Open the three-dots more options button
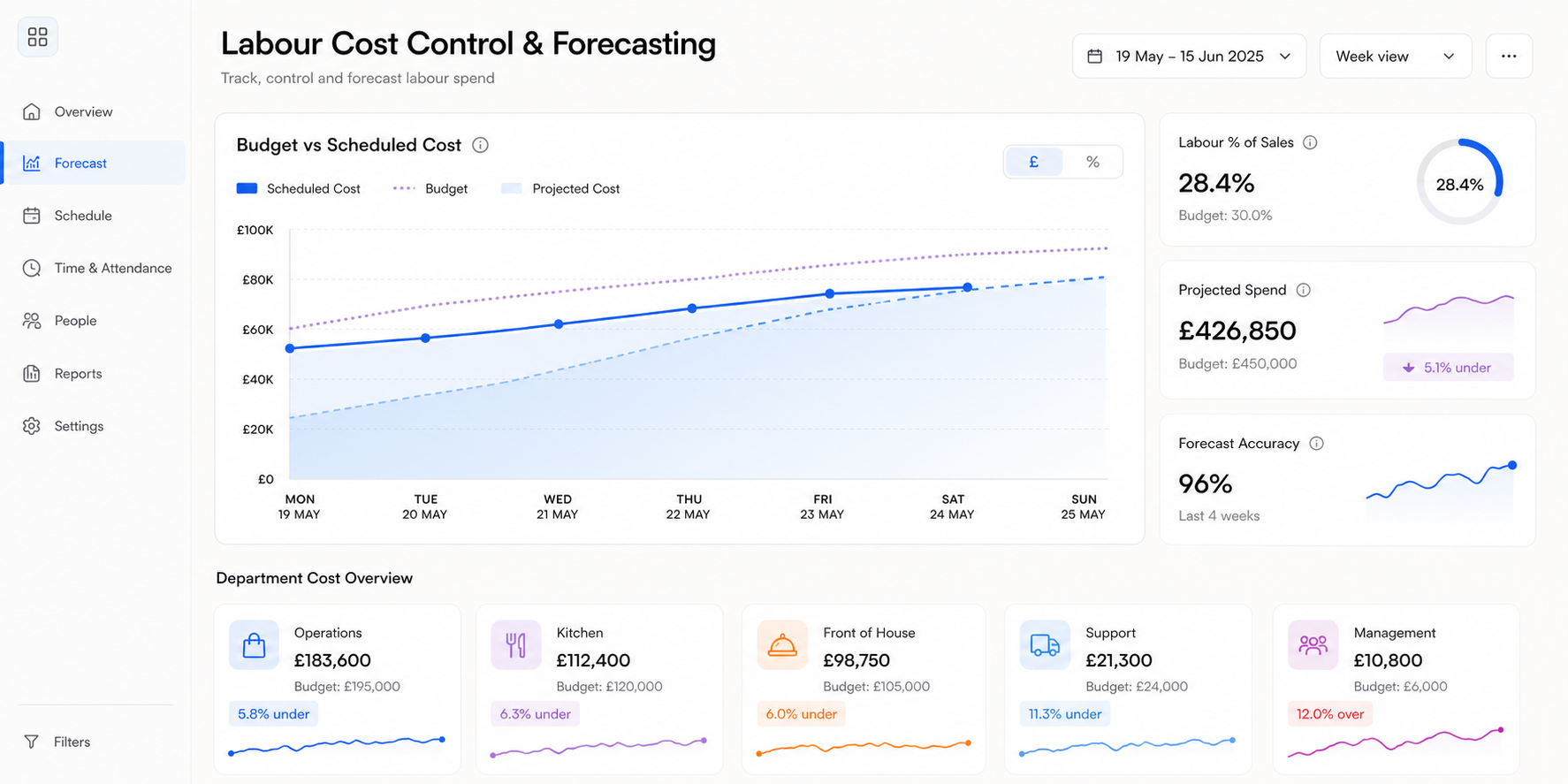Screen dimensions: 1568x784 pyautogui.click(x=1509, y=57)
